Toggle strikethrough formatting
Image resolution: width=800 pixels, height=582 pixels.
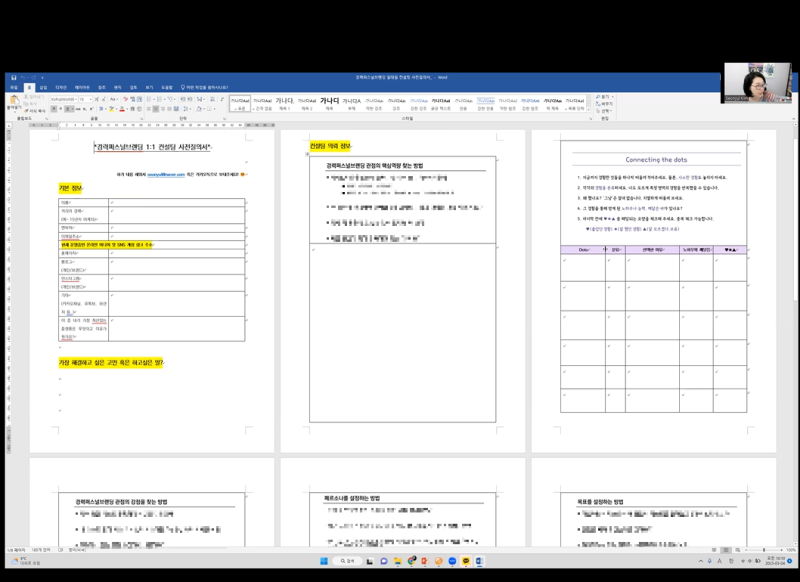click(78, 109)
